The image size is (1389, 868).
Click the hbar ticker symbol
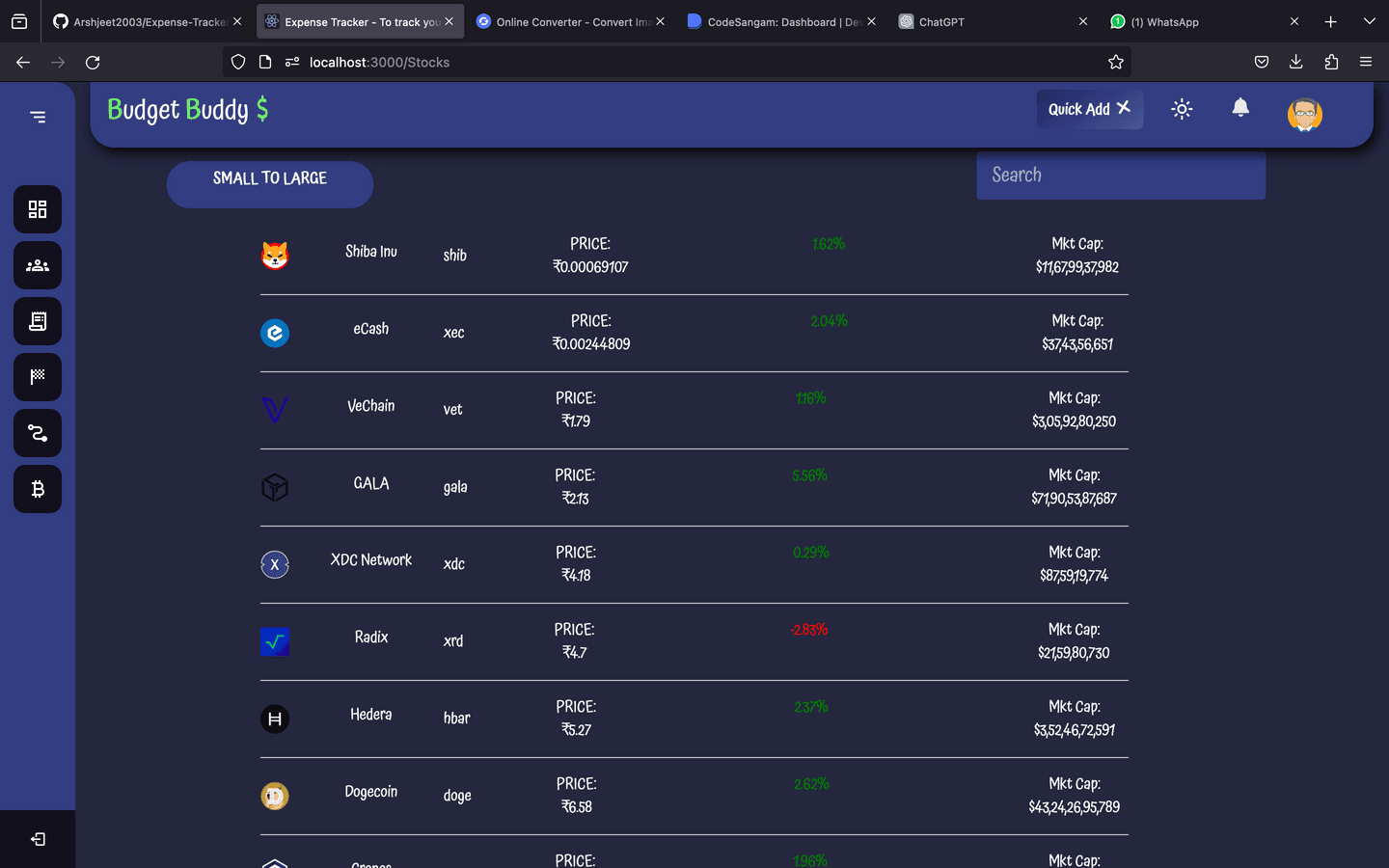457,719
